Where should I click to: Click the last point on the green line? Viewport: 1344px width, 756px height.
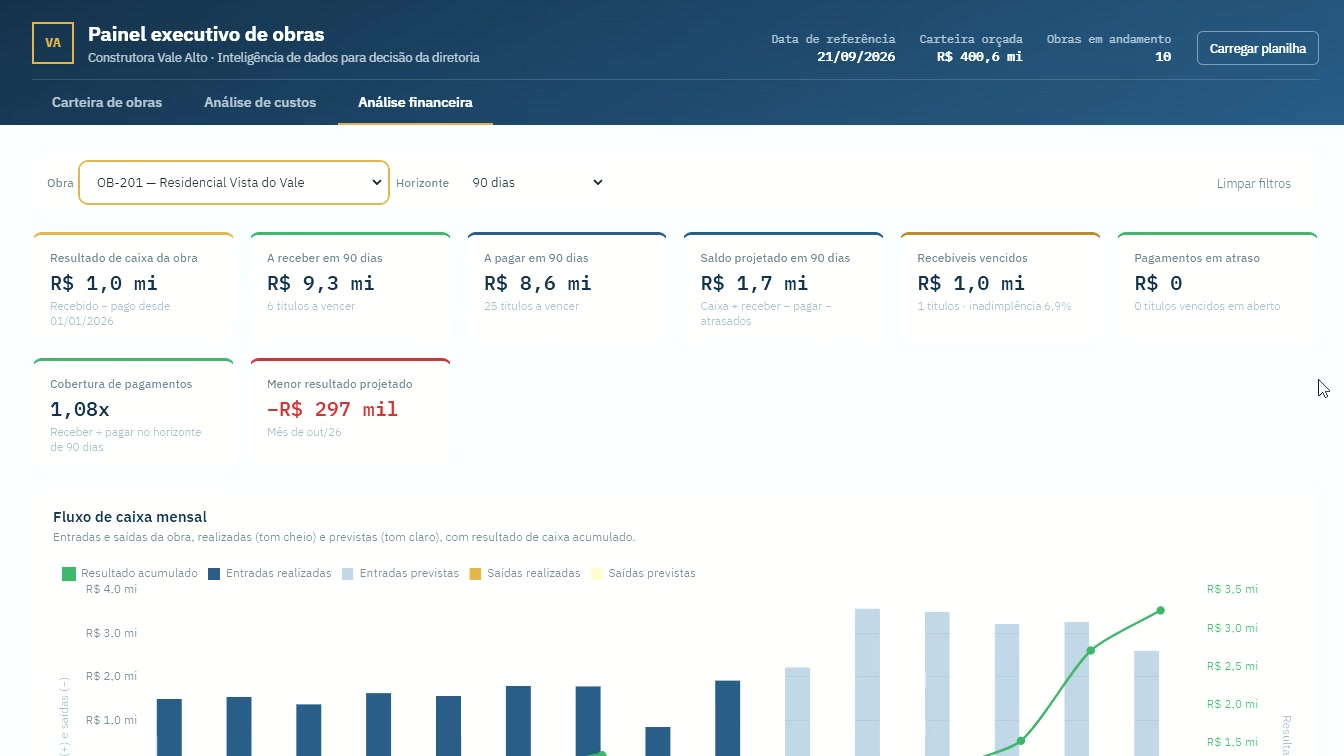pyautogui.click(x=1161, y=610)
